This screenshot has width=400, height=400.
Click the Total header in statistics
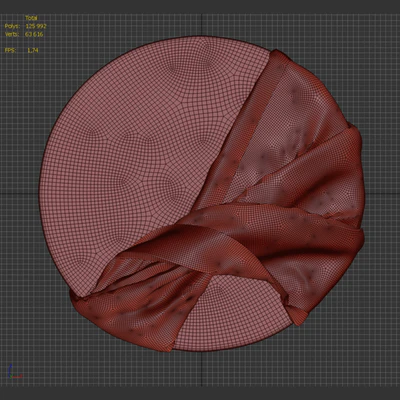click(32, 18)
